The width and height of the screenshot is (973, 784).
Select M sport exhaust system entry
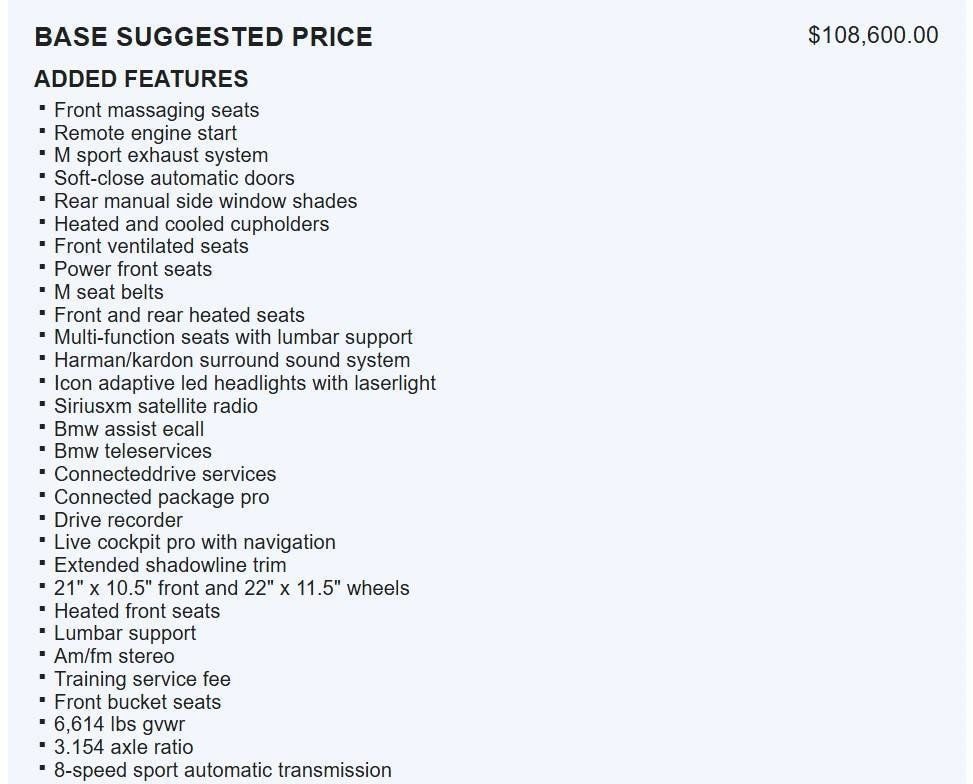(161, 156)
